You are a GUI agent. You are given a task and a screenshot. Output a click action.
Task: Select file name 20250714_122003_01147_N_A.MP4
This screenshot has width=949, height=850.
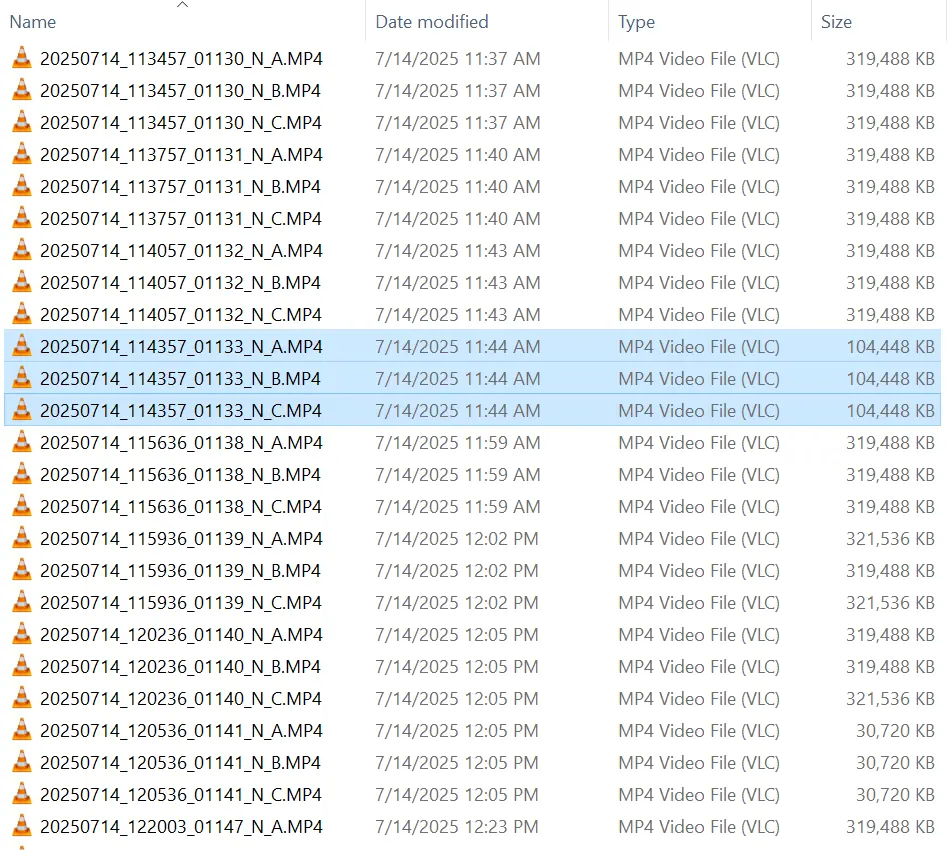click(x=181, y=827)
